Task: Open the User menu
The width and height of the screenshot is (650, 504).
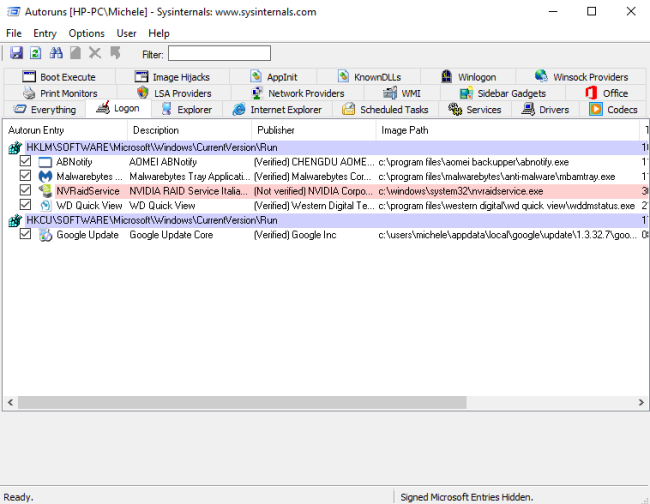Action: click(x=126, y=33)
